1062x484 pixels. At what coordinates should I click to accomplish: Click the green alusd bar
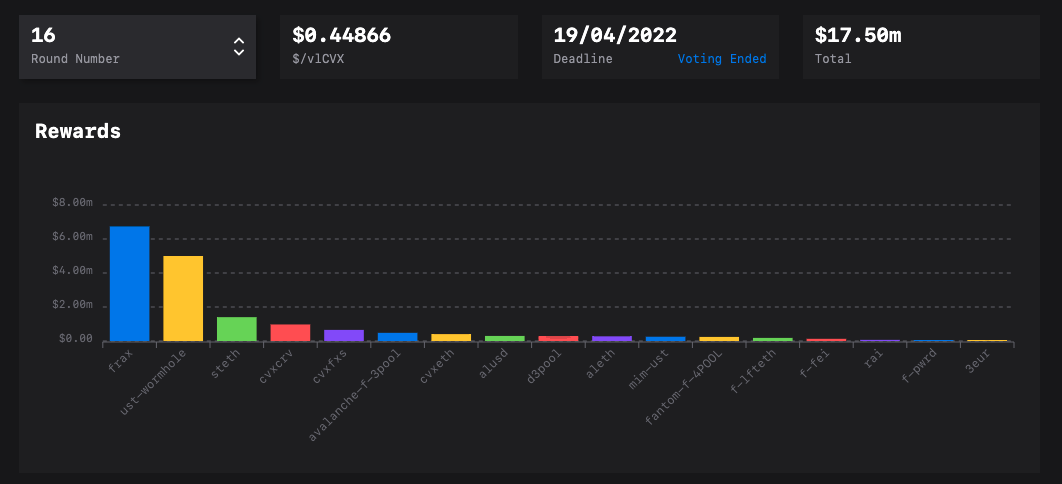505,338
